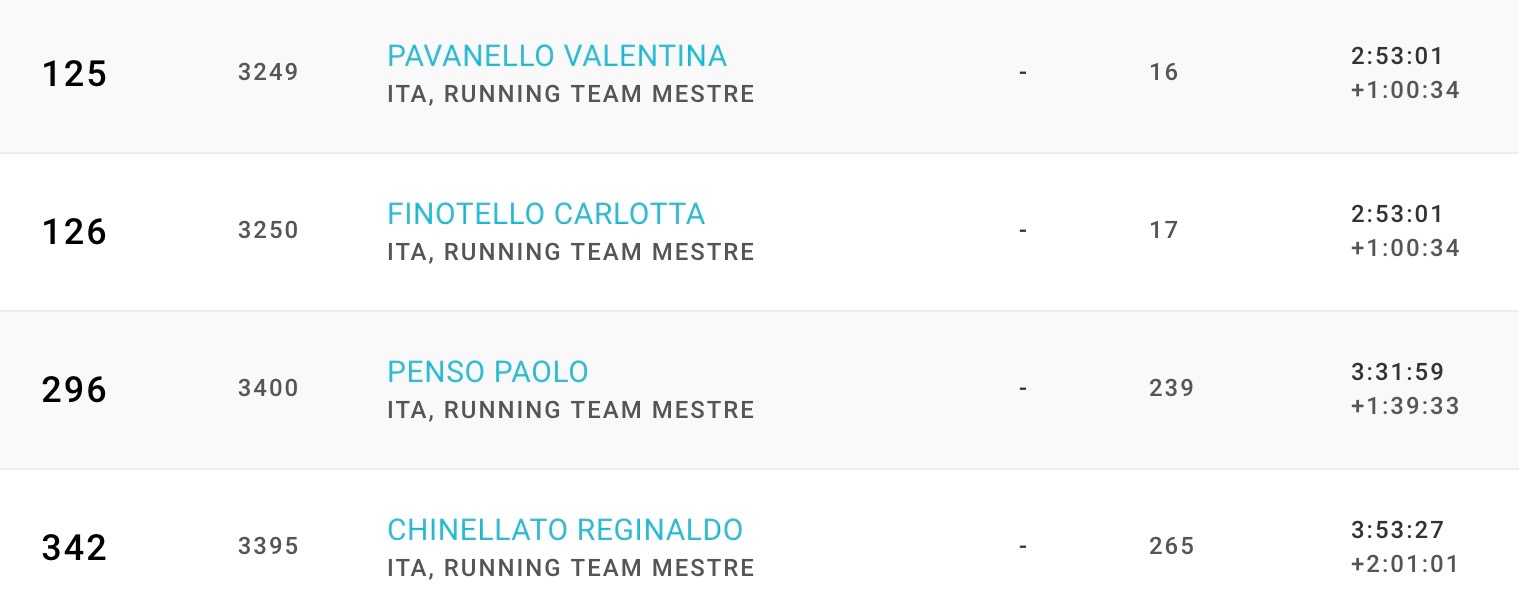Select category position 239
Image resolution: width=1519 pixels, height=615 pixels.
pyautogui.click(x=1171, y=389)
